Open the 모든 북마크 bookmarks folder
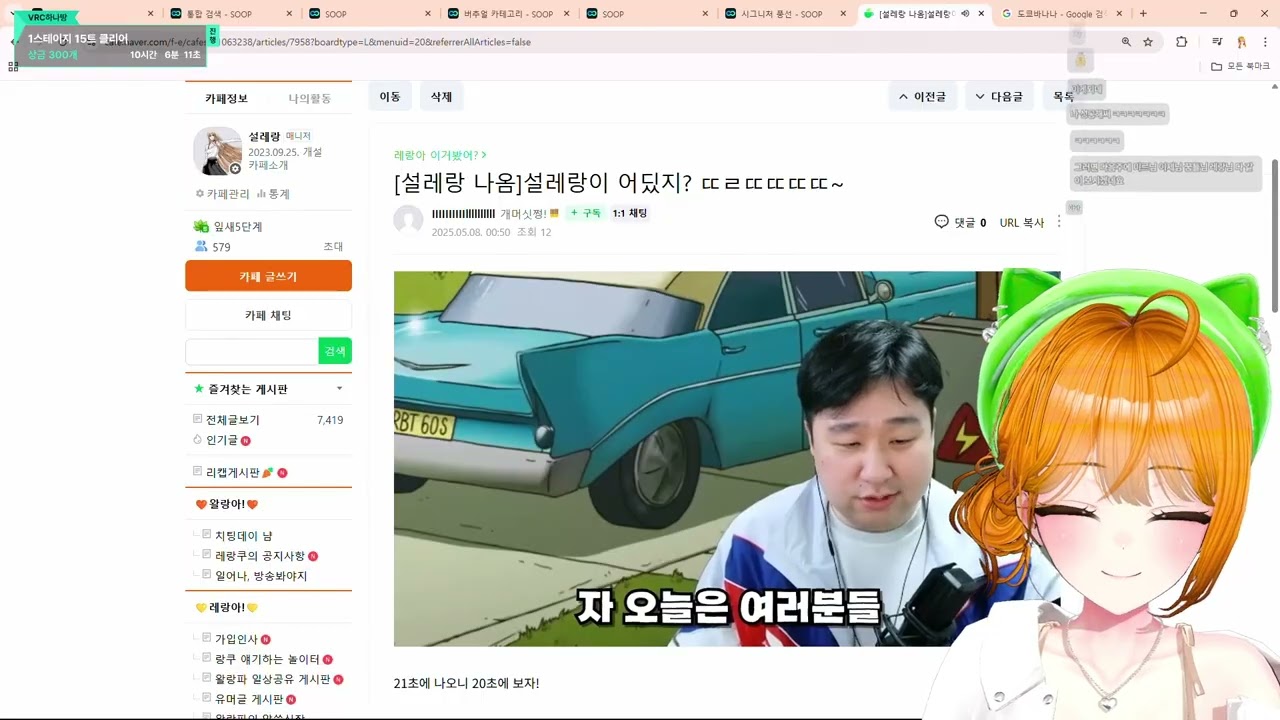This screenshot has height=720, width=1280. coord(1240,66)
